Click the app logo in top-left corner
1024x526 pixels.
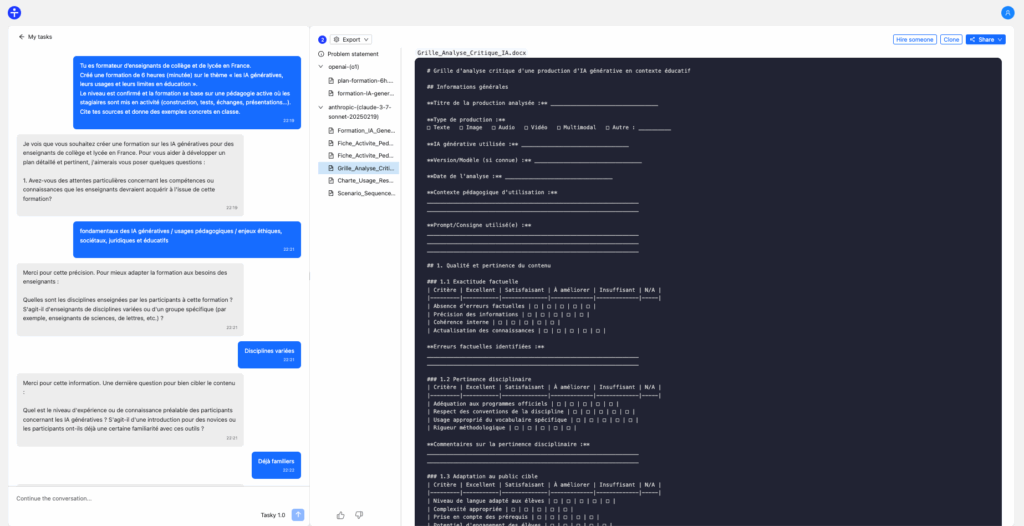coord(14,12)
